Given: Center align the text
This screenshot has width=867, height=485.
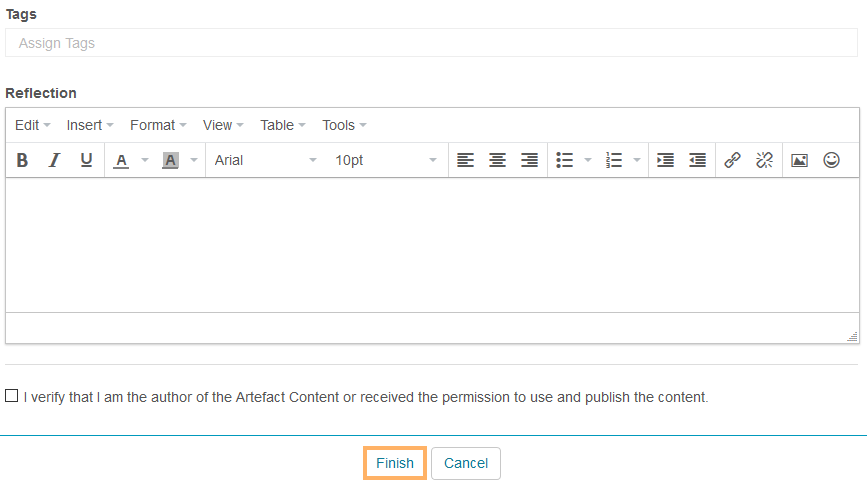Looking at the screenshot, I should pos(497,160).
